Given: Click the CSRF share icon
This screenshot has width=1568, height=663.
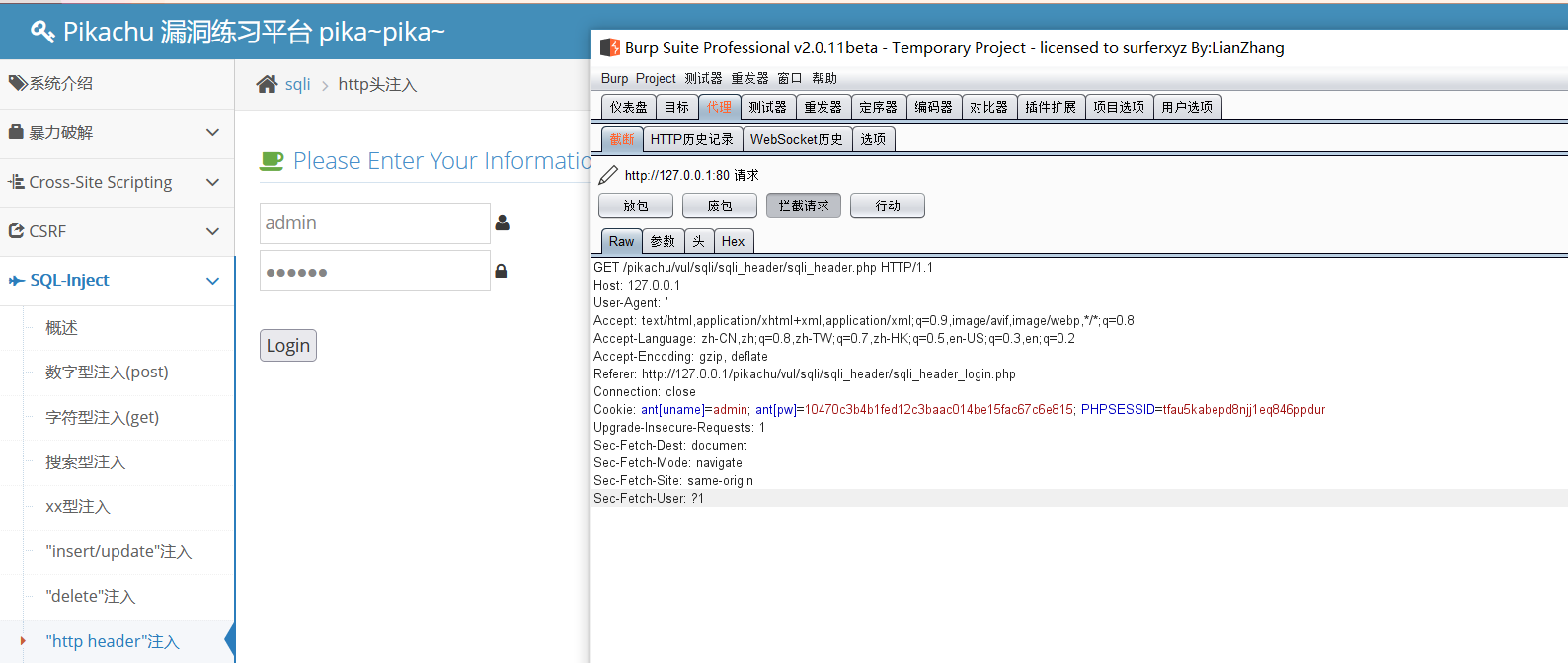Looking at the screenshot, I should [16, 230].
